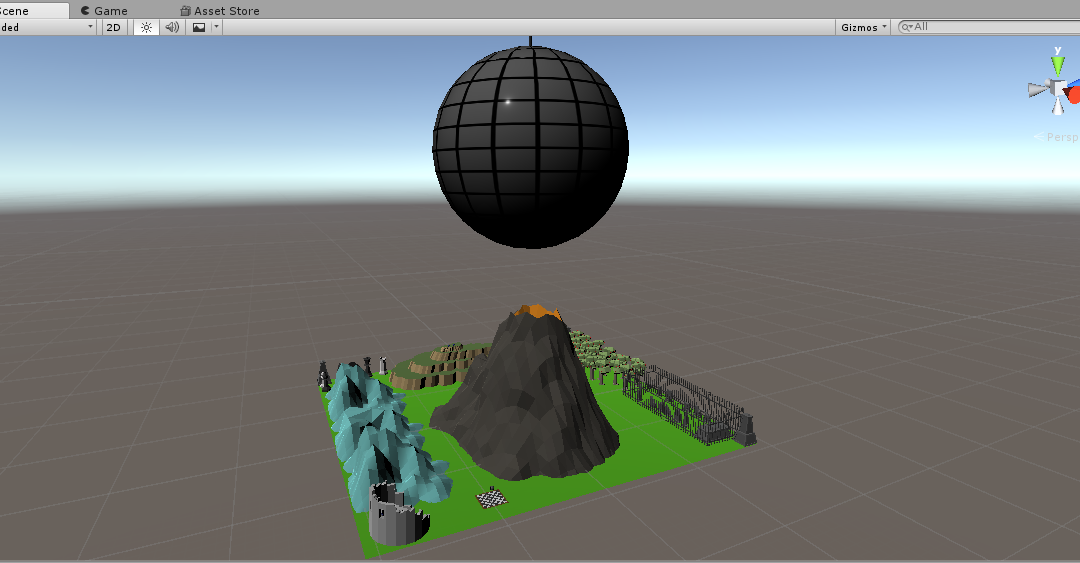Click the orientation gizmo center cube
This screenshot has height=563, width=1080.
1057,88
